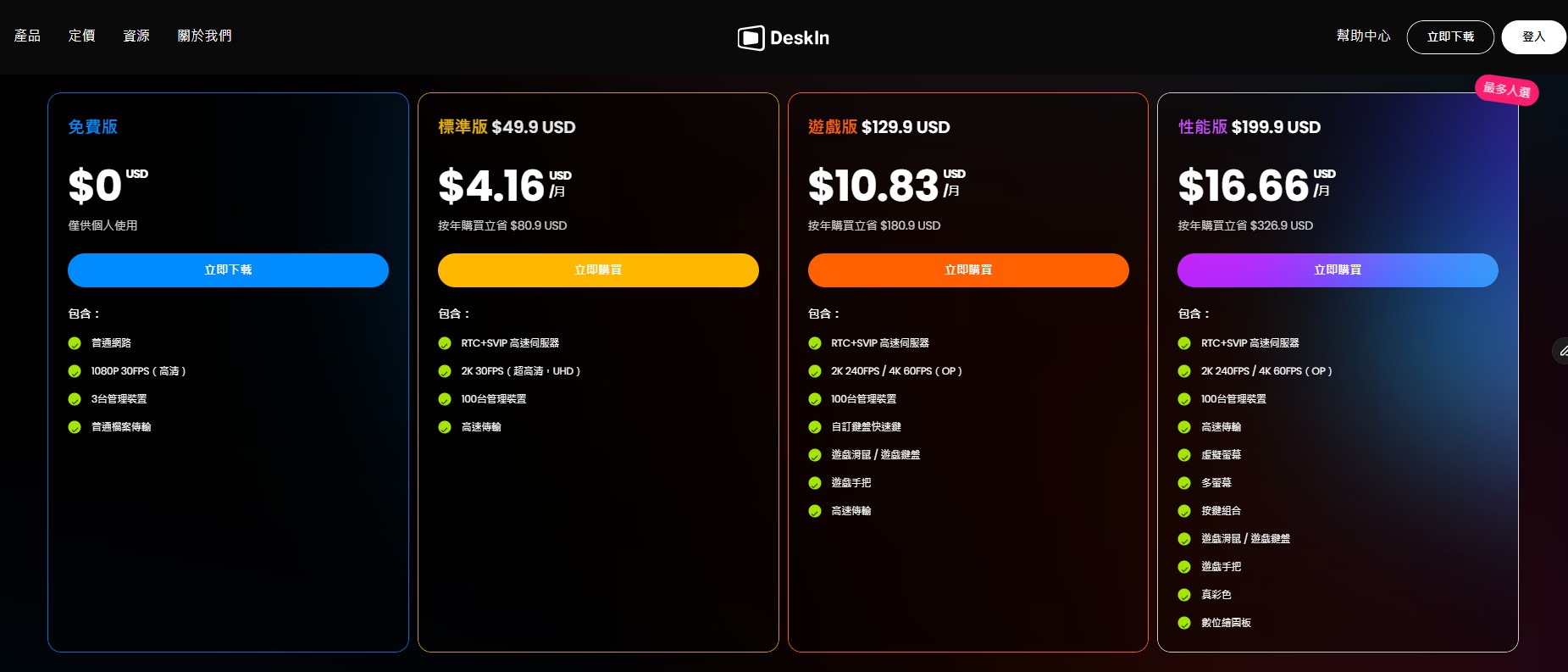Click the $10.83 monthly price
Screen dimensions: 1568x672
(873, 186)
